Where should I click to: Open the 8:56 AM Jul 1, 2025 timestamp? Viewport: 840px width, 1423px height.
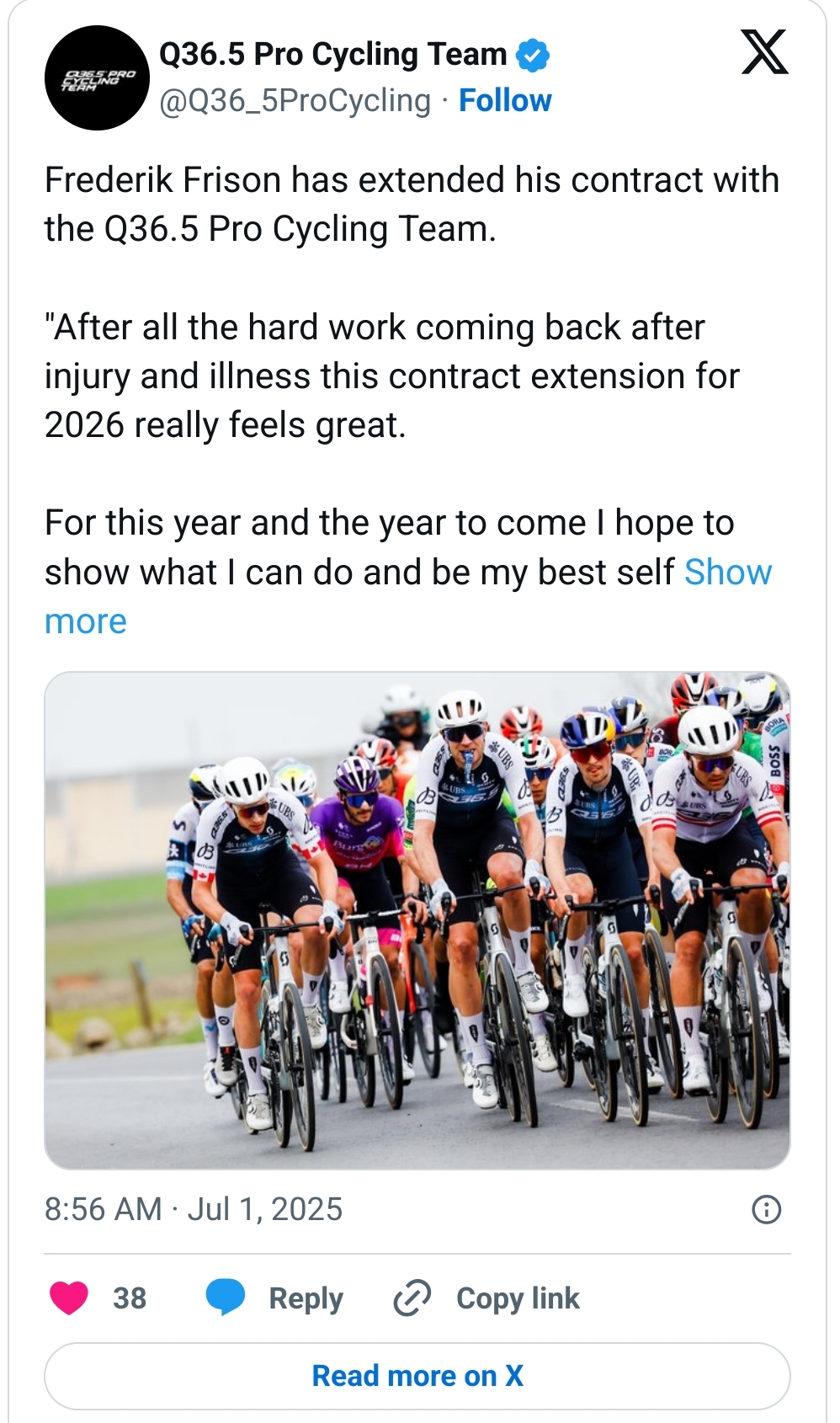click(194, 1210)
